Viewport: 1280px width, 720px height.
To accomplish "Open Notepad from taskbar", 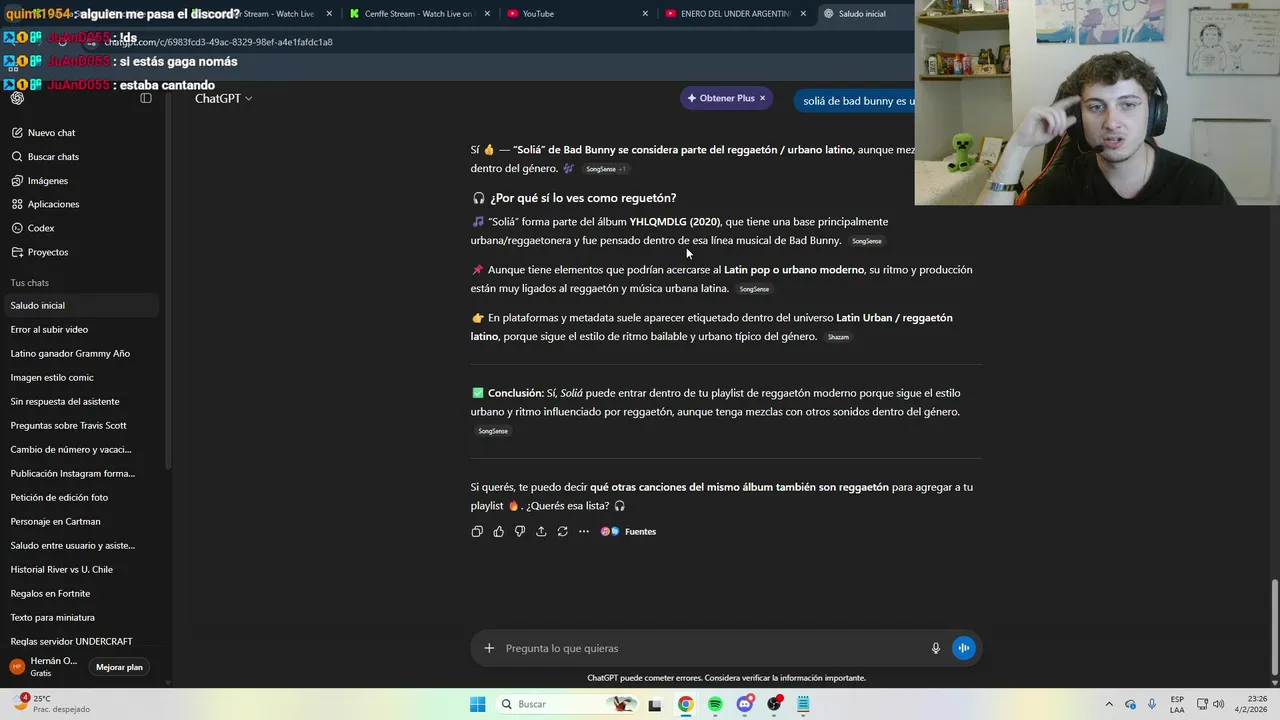I will coord(803,704).
